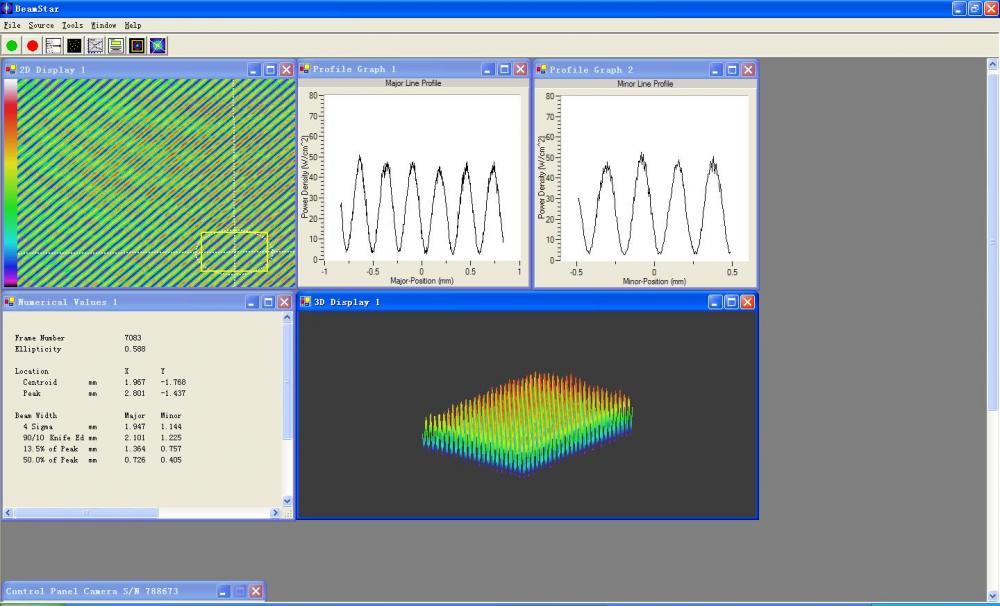Minimize the Profile Graph 1 window
1000x606 pixels.
pos(488,69)
